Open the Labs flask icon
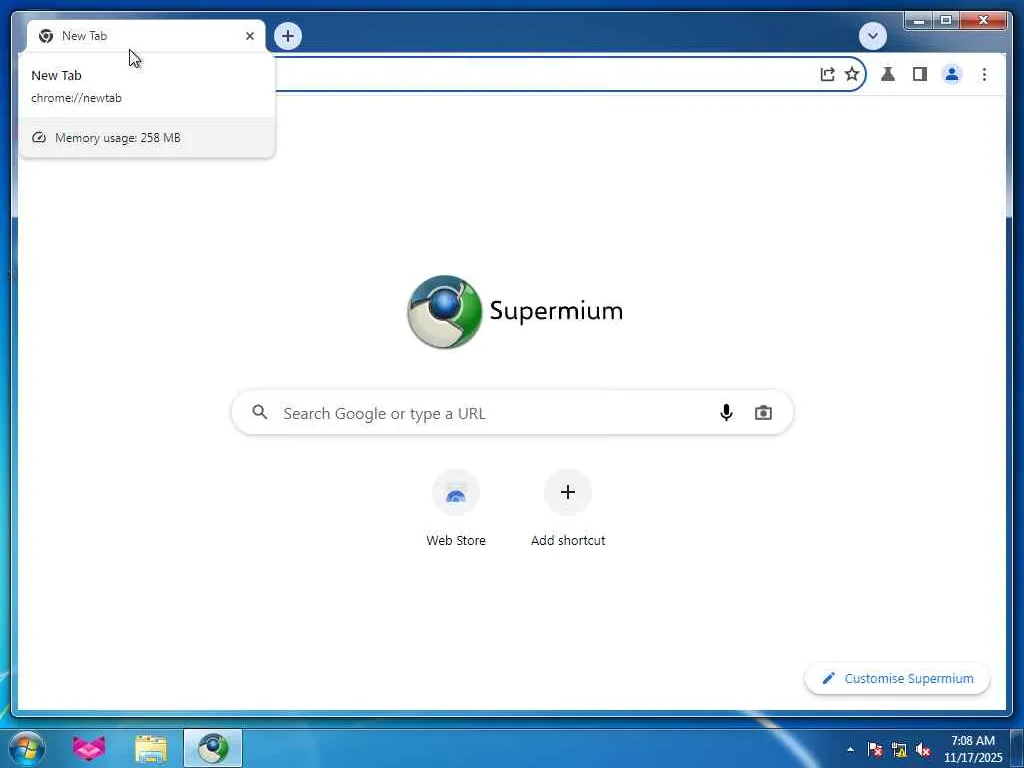Image resolution: width=1024 pixels, height=768 pixels. [888, 74]
